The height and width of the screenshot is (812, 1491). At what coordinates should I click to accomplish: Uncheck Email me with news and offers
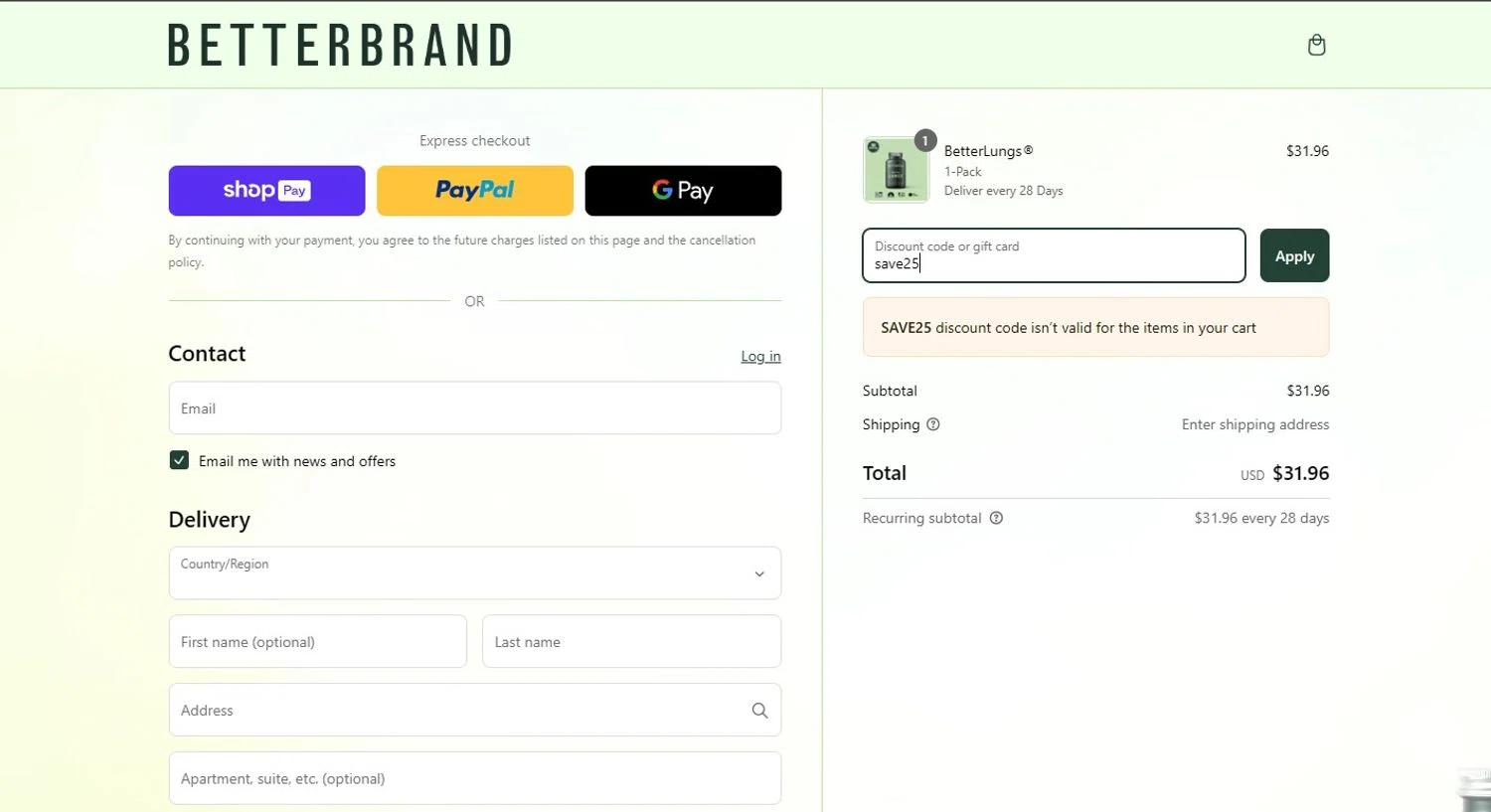pos(179,460)
